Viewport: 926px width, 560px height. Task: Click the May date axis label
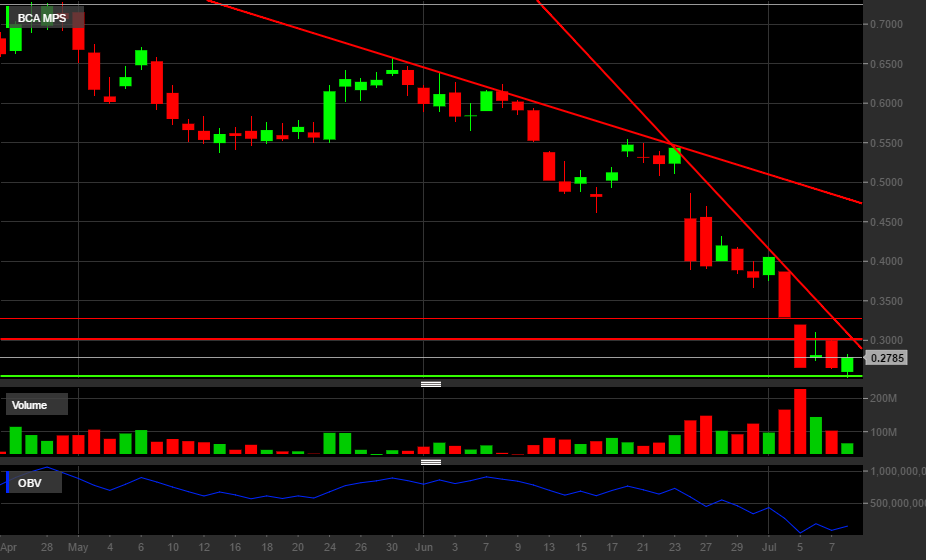pyautogui.click(x=78, y=548)
